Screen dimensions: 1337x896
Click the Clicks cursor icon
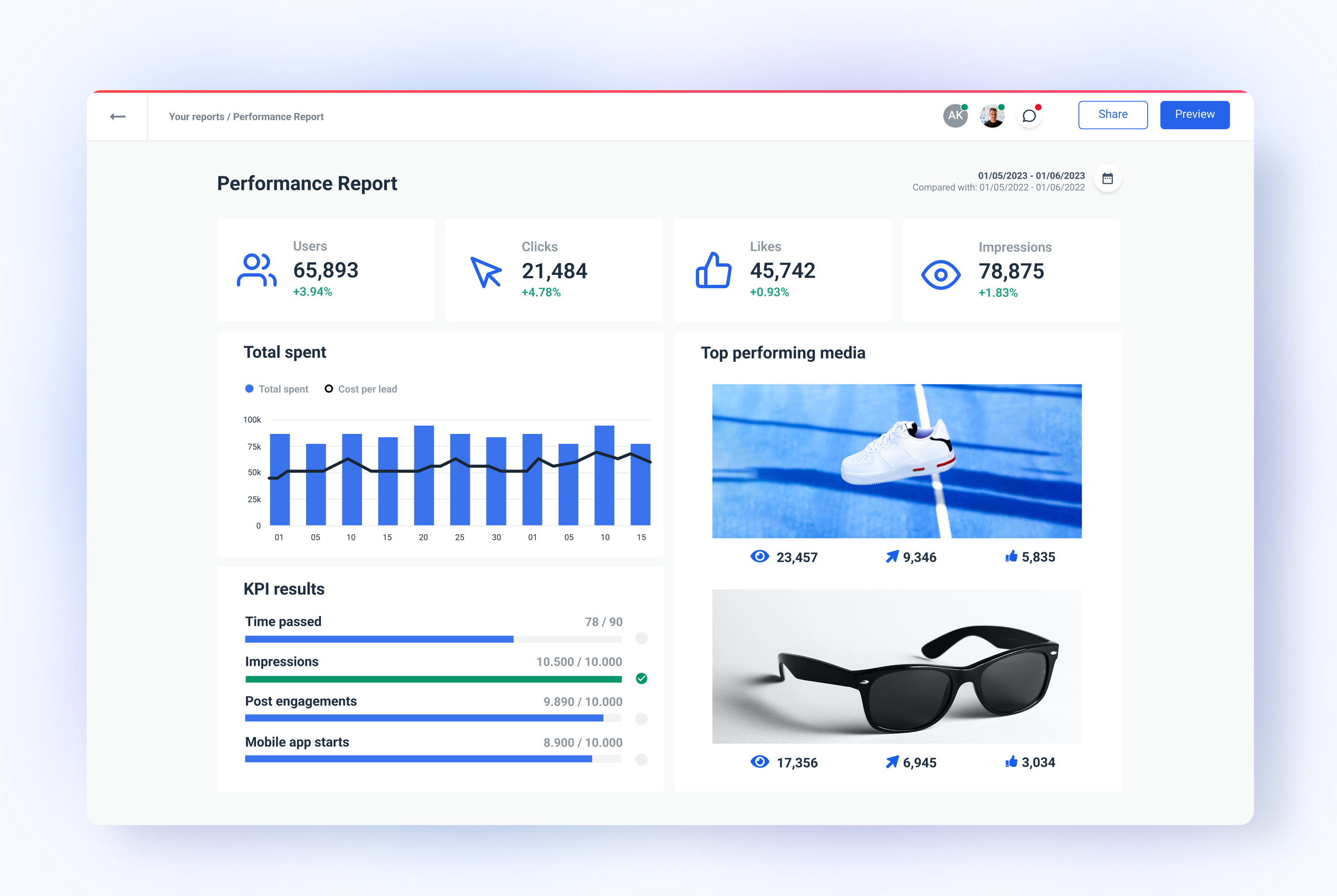pos(485,273)
